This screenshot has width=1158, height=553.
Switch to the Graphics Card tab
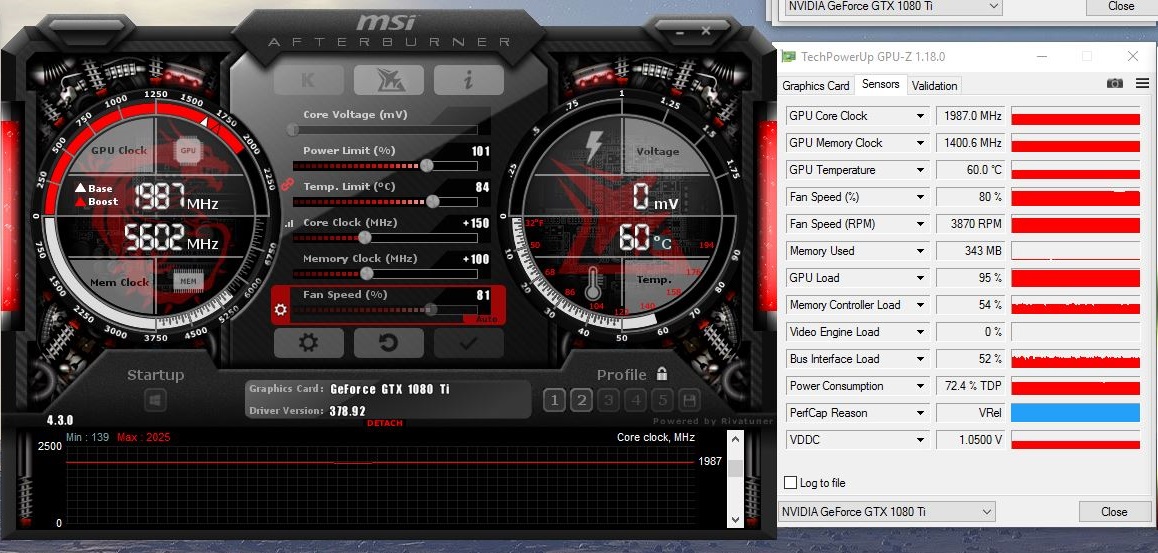[x=816, y=86]
